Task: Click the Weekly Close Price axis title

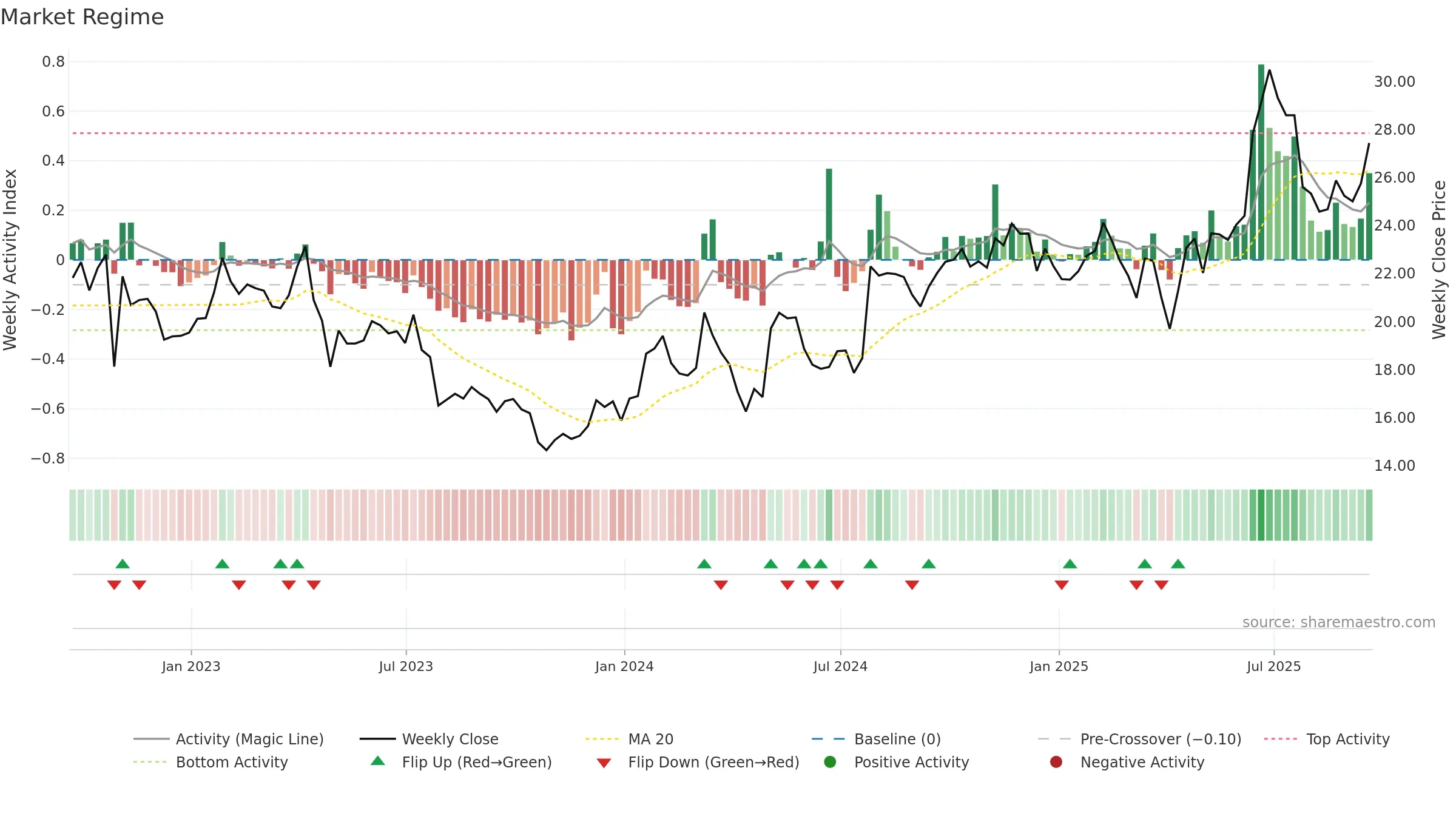Action: (1439, 260)
